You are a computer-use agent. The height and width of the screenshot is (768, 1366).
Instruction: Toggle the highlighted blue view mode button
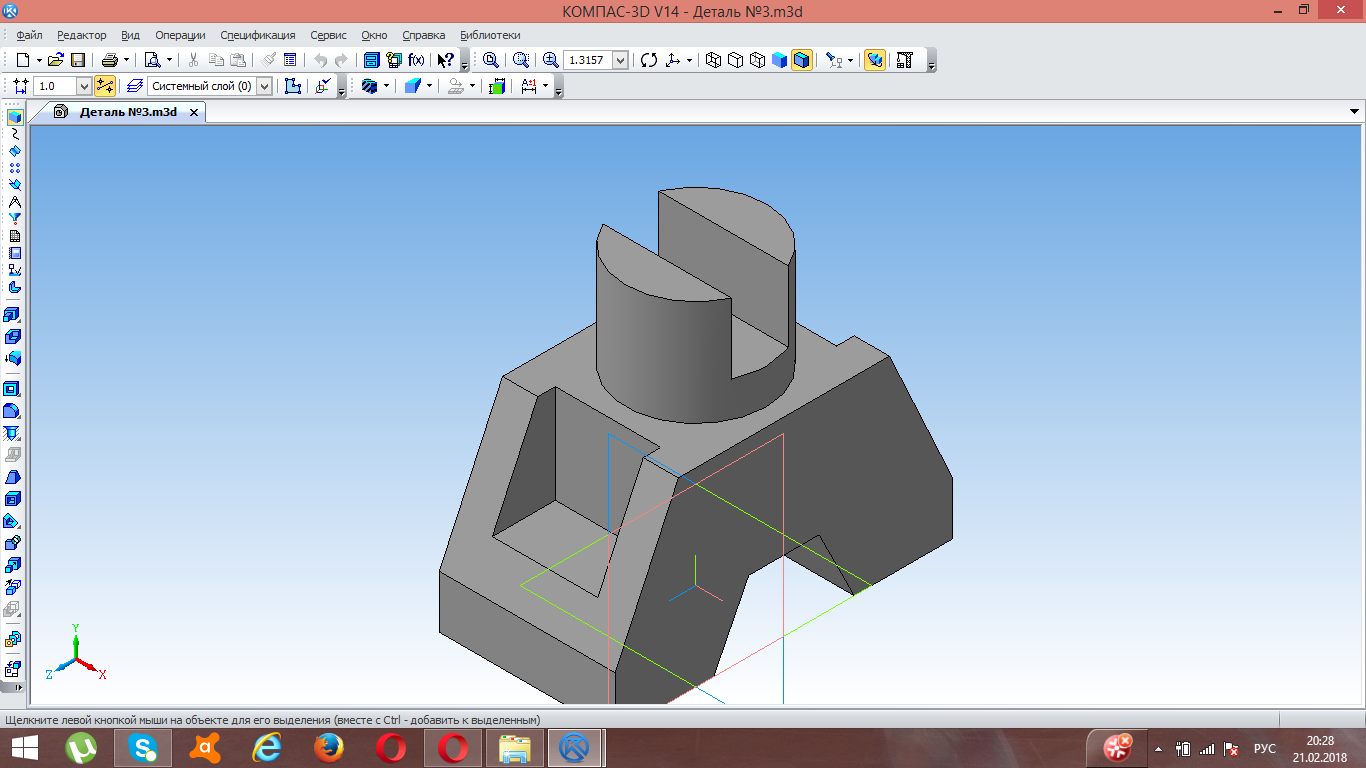874,60
